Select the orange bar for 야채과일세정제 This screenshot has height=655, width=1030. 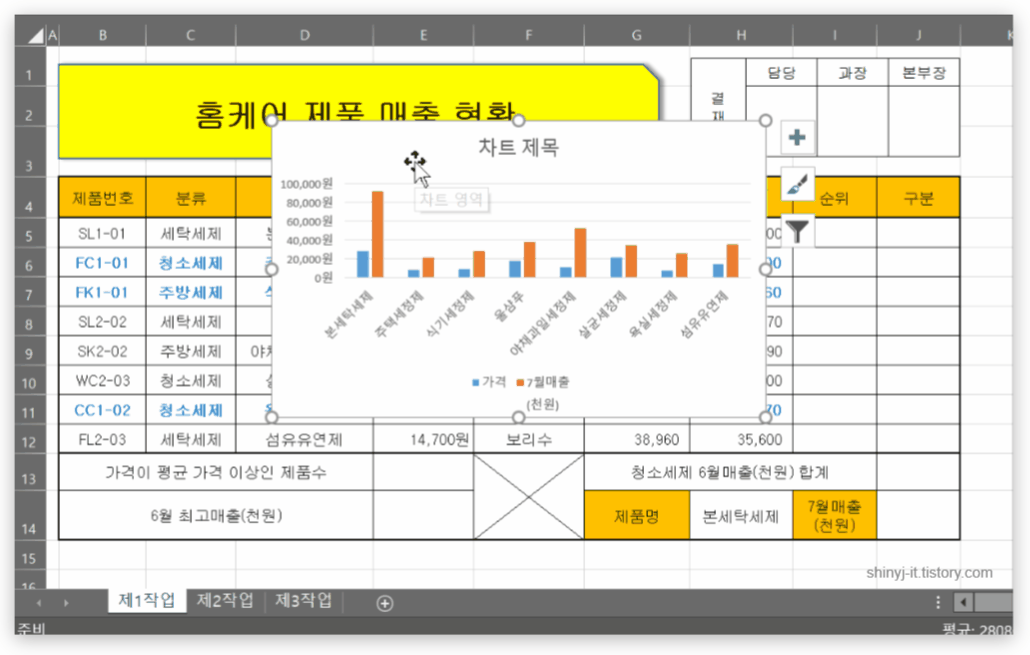tap(581, 253)
